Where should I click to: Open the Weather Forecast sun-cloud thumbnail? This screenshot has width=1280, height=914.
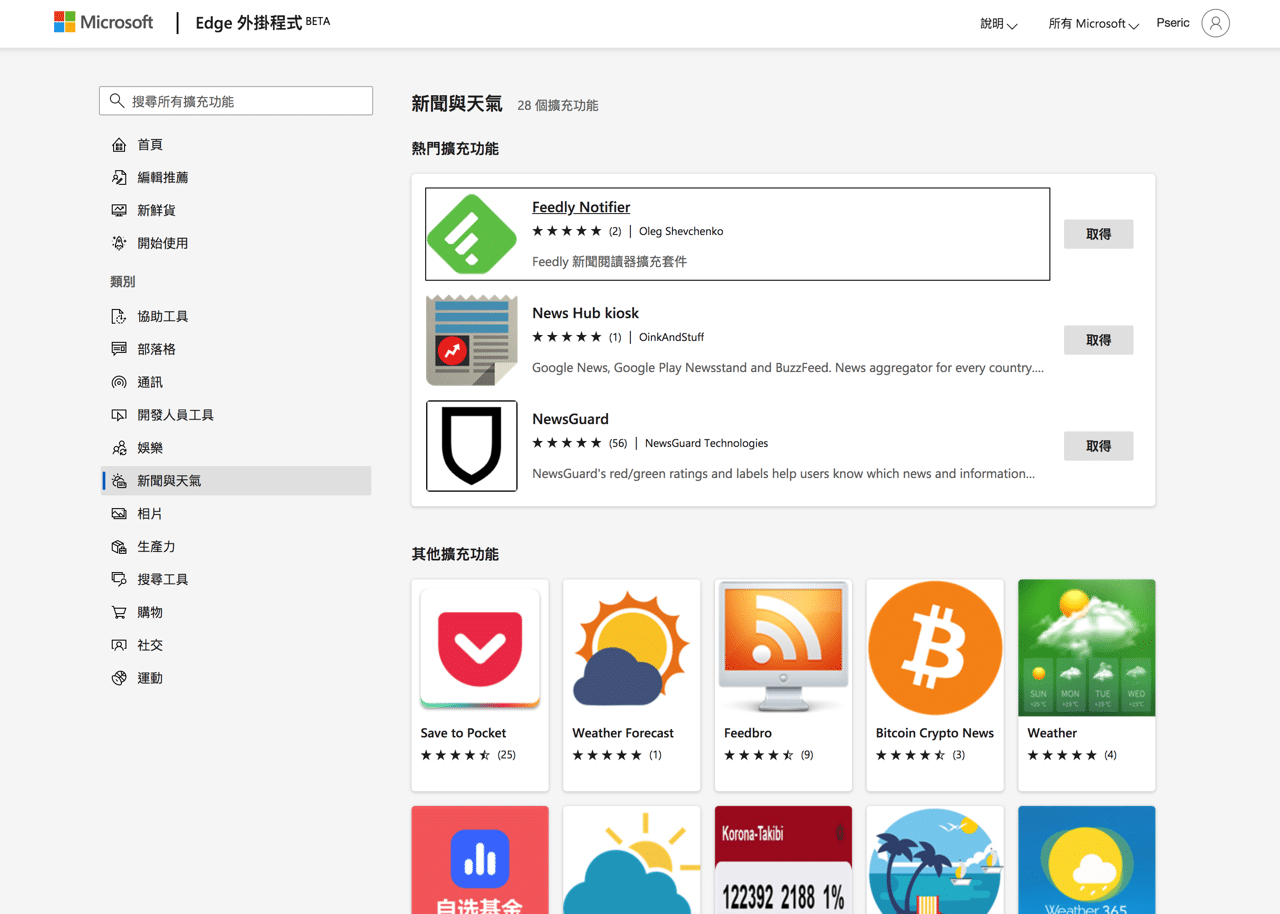[x=632, y=649]
